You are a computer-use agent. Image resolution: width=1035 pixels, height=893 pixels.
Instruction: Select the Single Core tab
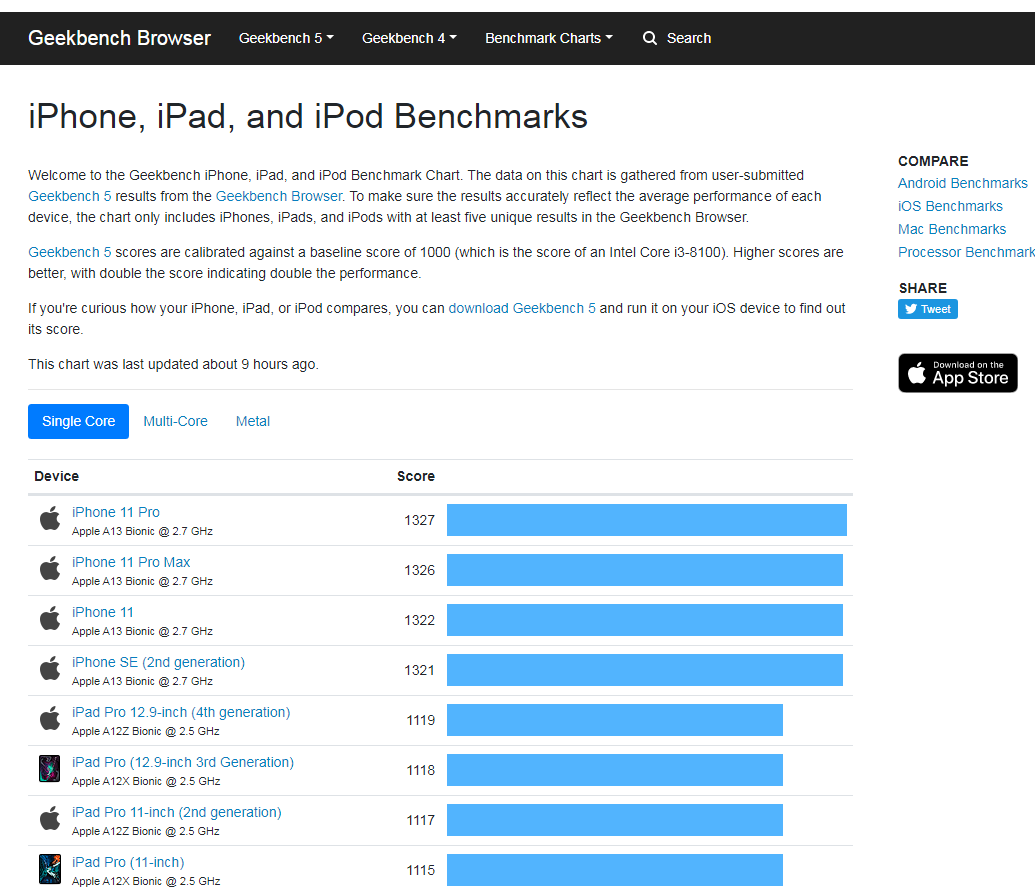coord(79,421)
